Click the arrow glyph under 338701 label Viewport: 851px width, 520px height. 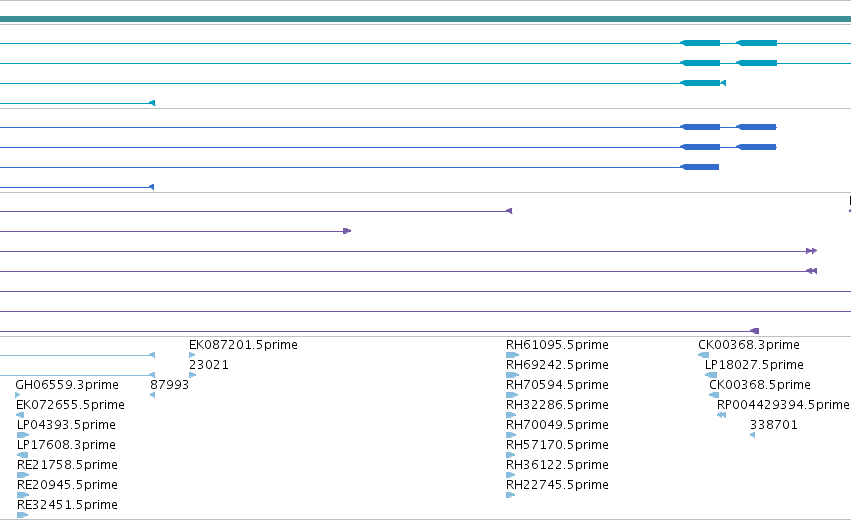[752, 435]
